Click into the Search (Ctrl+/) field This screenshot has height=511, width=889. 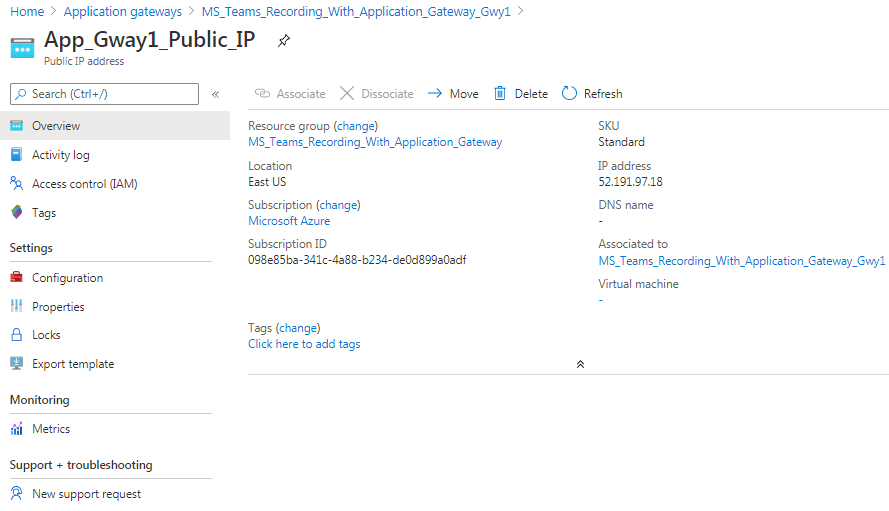(104, 94)
